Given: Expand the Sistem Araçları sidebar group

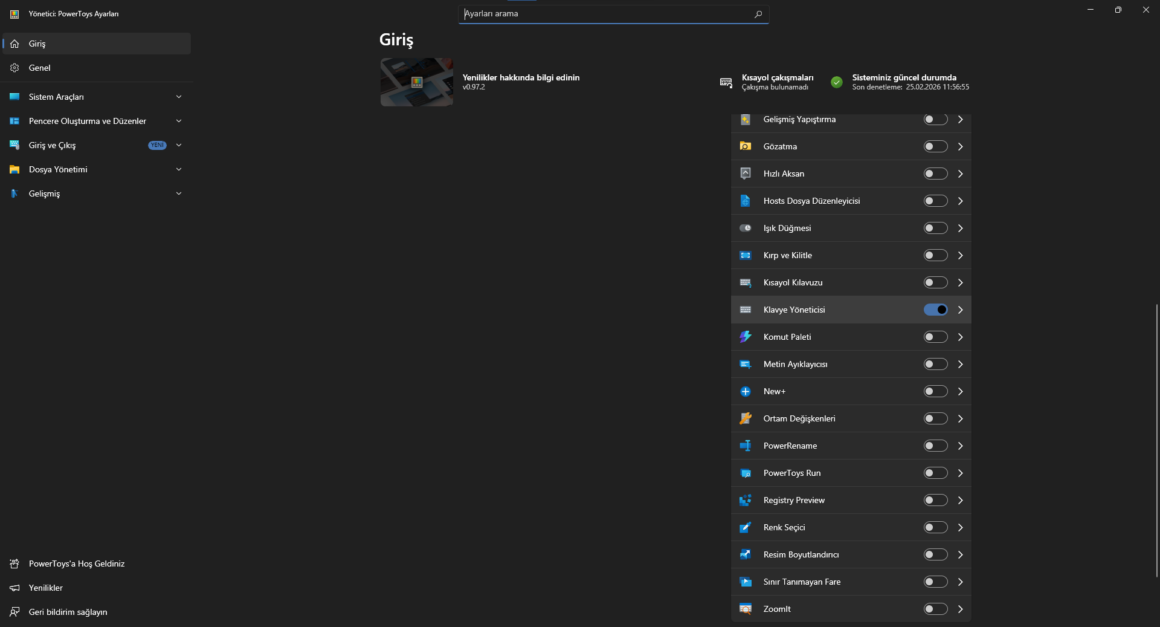Looking at the screenshot, I should point(179,97).
